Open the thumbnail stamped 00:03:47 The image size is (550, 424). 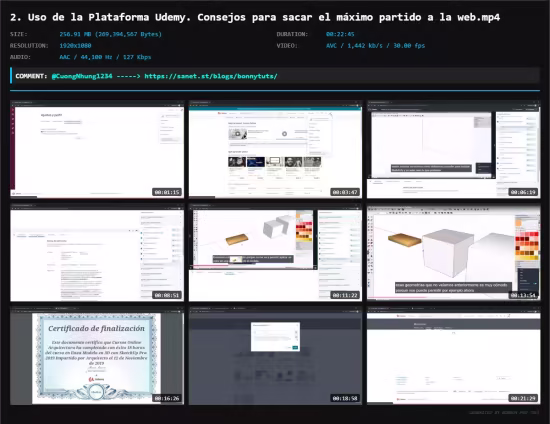point(275,149)
